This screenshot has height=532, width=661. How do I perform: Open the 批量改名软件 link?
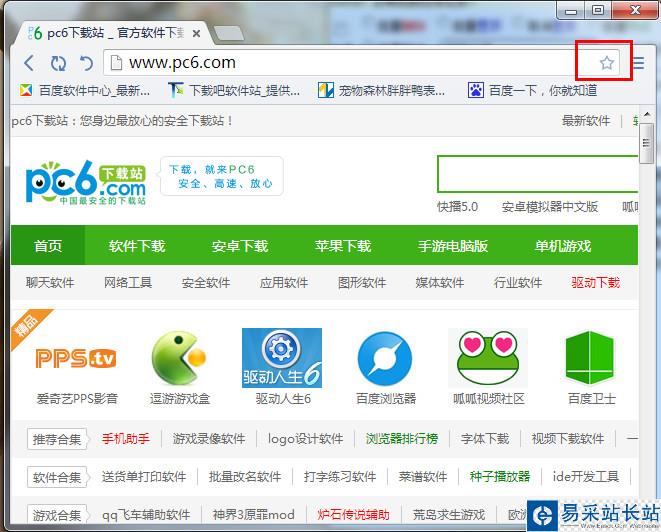click(x=245, y=477)
